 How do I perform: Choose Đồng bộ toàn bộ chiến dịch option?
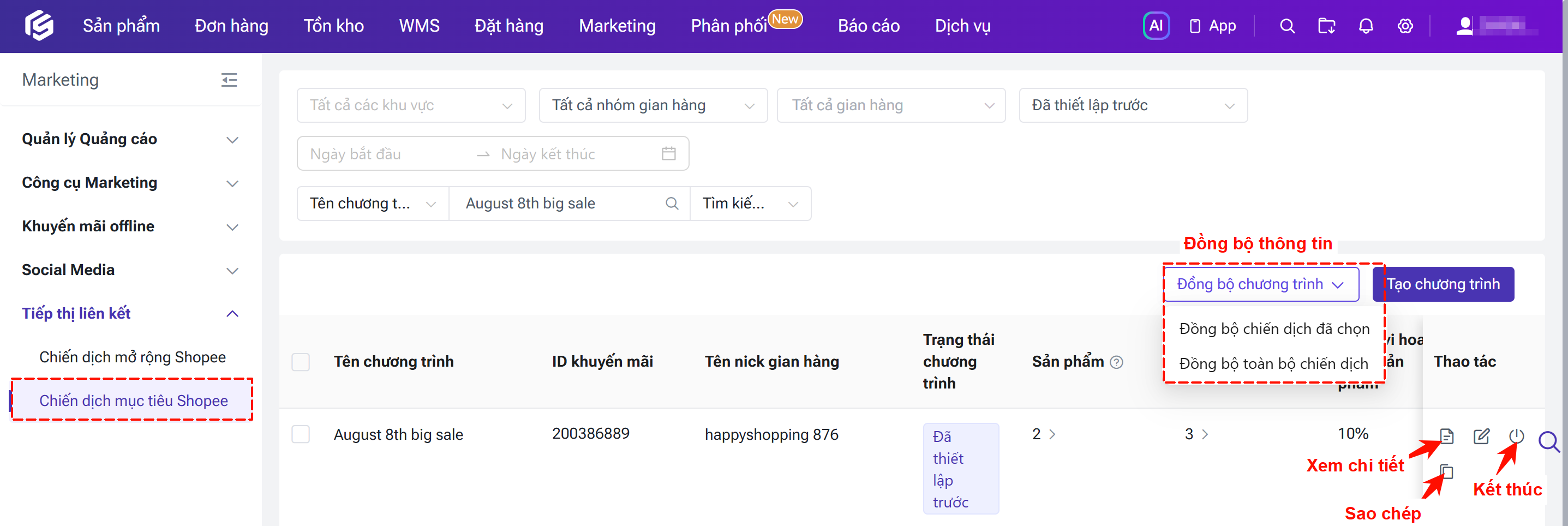[1274, 363]
